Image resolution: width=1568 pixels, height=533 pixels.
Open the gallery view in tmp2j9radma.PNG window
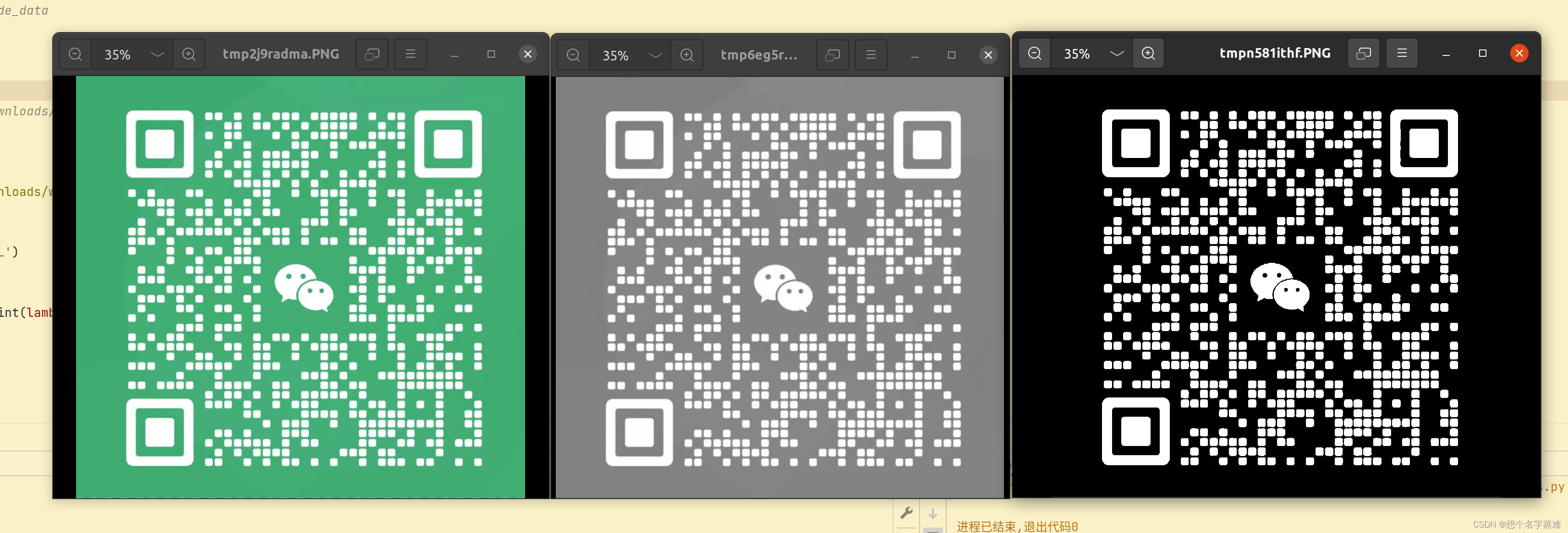pyautogui.click(x=372, y=54)
